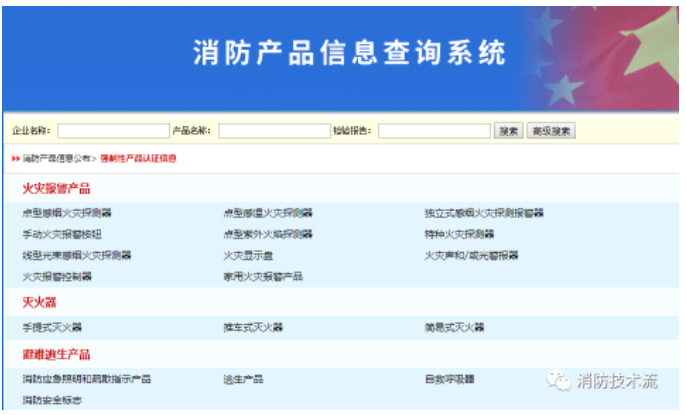
Task: Click the 产品名称 input field
Action: pyautogui.click(x=274, y=131)
